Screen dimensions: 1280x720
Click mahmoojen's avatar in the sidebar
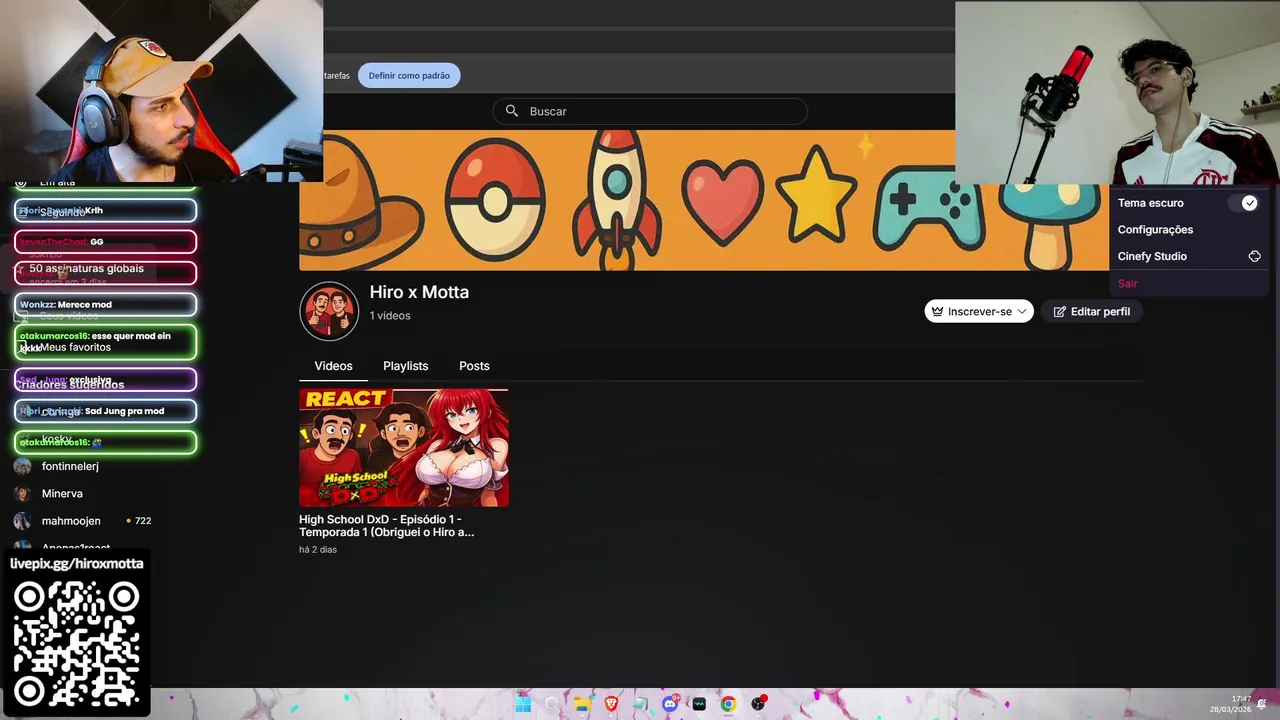click(x=22, y=521)
